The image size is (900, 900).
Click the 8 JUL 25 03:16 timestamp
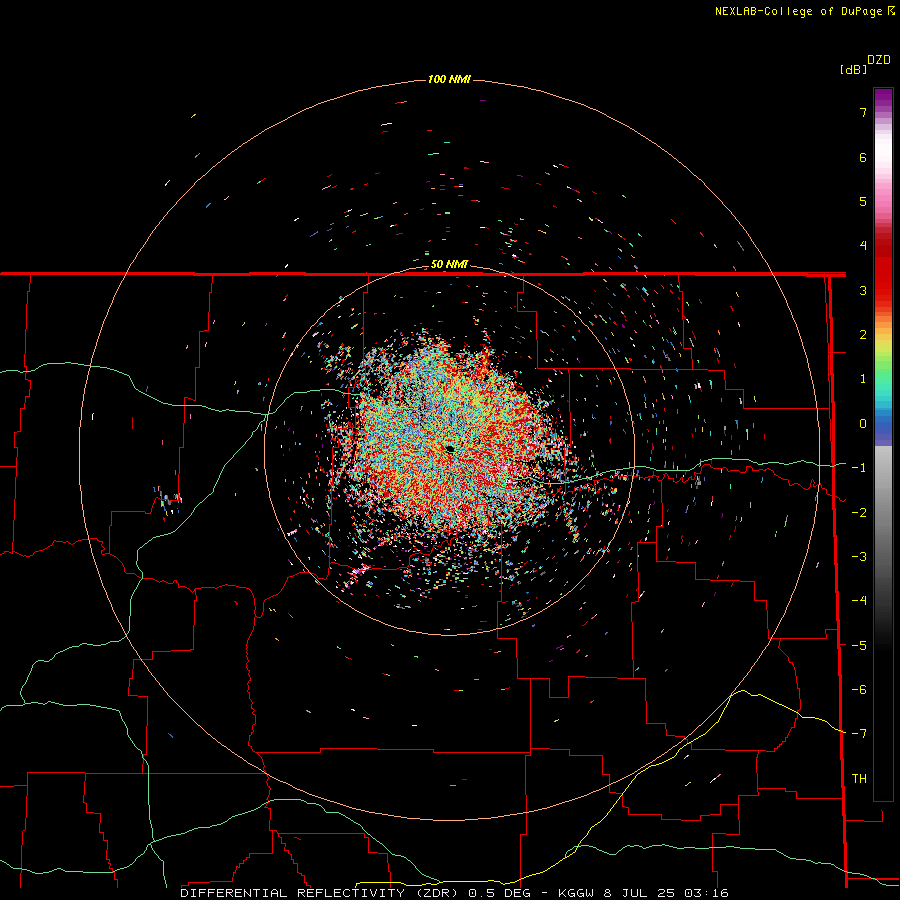pos(666,893)
